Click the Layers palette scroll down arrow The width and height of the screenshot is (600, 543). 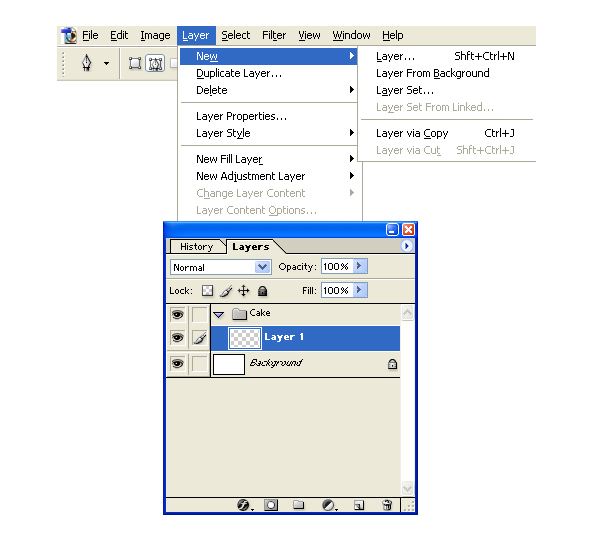tap(408, 488)
